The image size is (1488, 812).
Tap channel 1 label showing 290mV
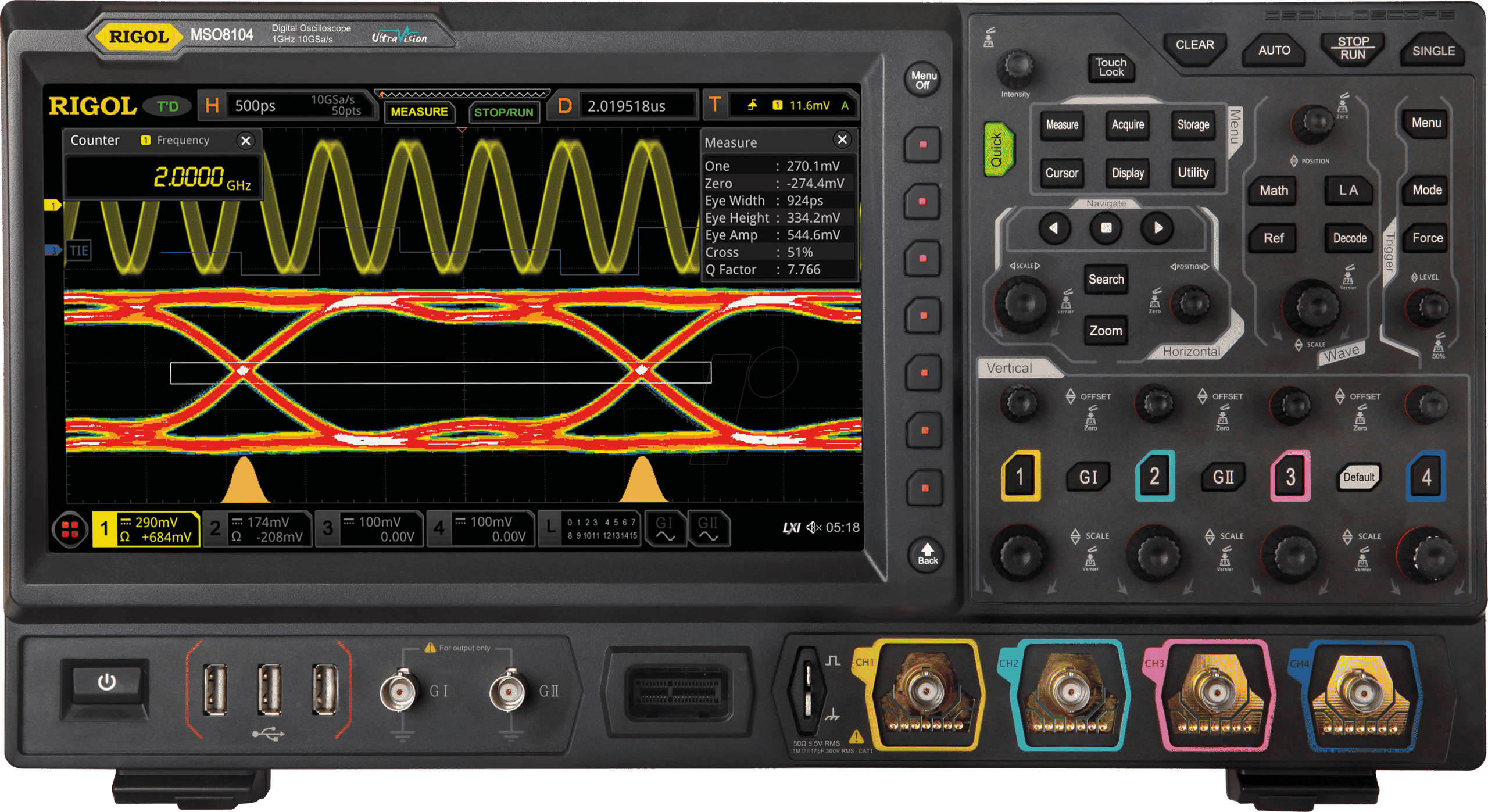coord(146,530)
